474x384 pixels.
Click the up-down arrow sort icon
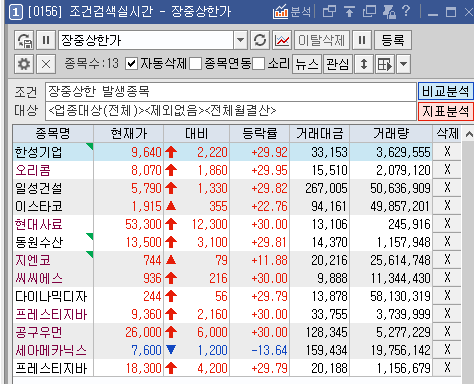[364, 64]
